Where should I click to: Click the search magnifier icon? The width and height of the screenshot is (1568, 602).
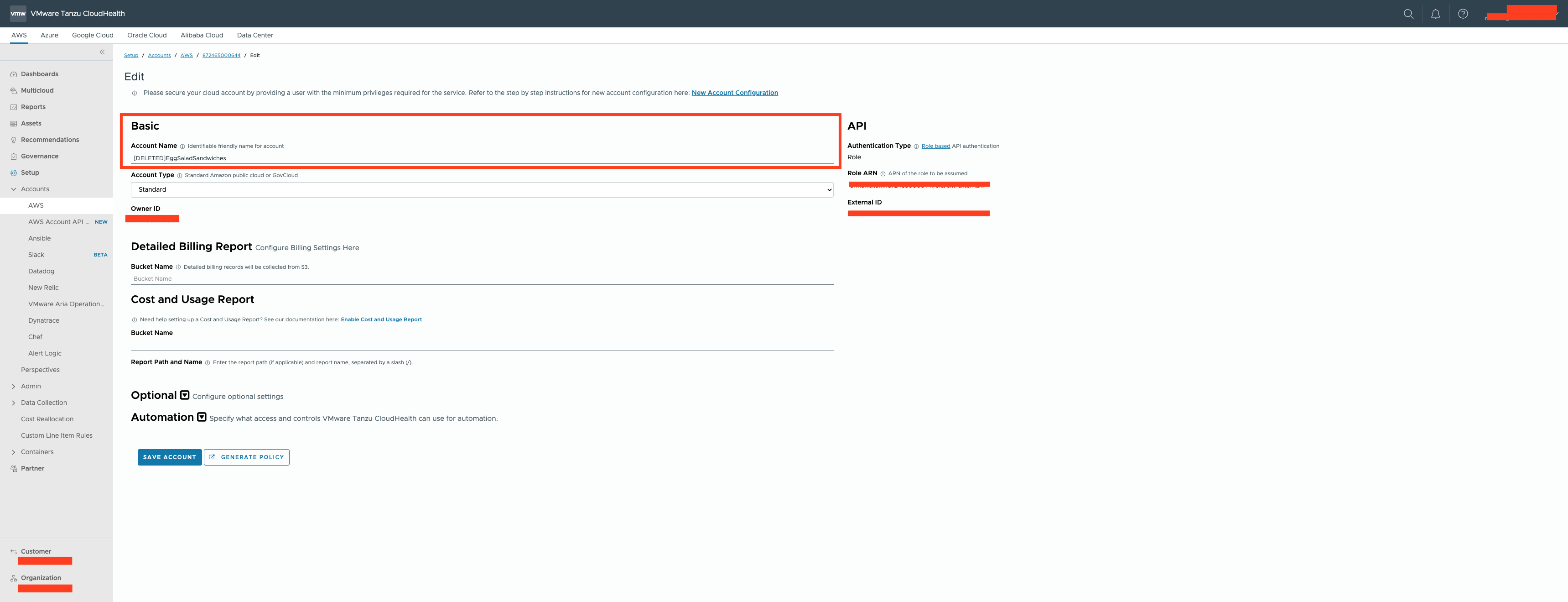(x=1408, y=14)
